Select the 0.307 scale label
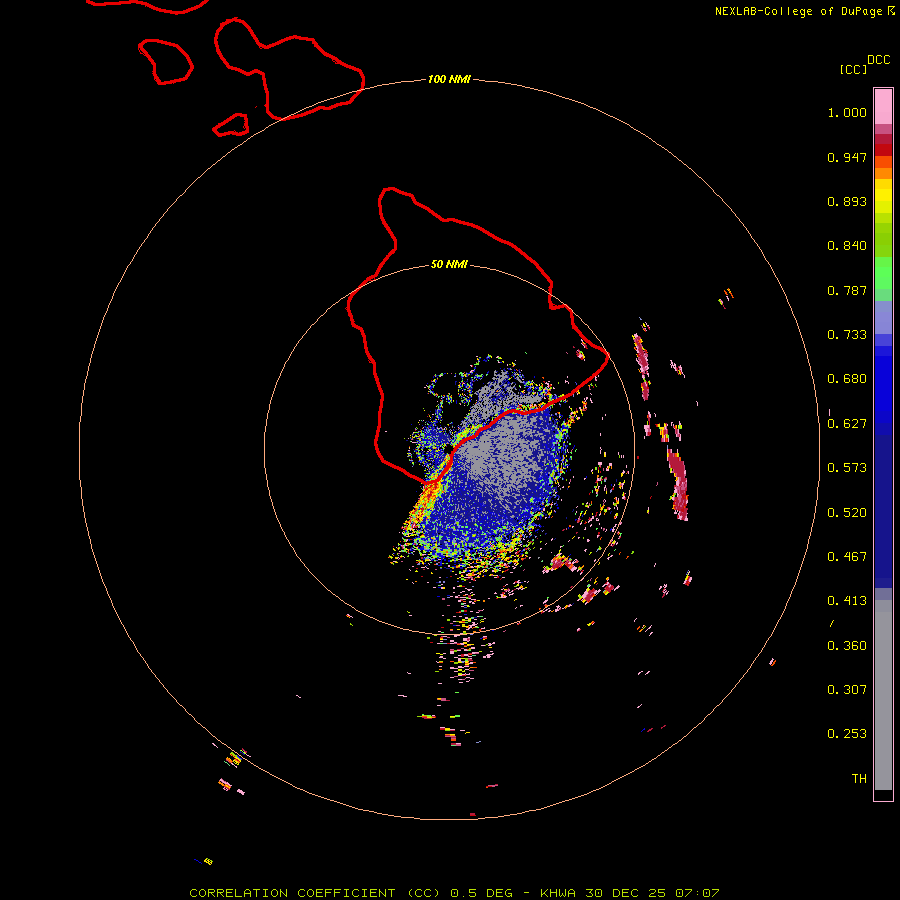This screenshot has width=900, height=900. coord(847,690)
